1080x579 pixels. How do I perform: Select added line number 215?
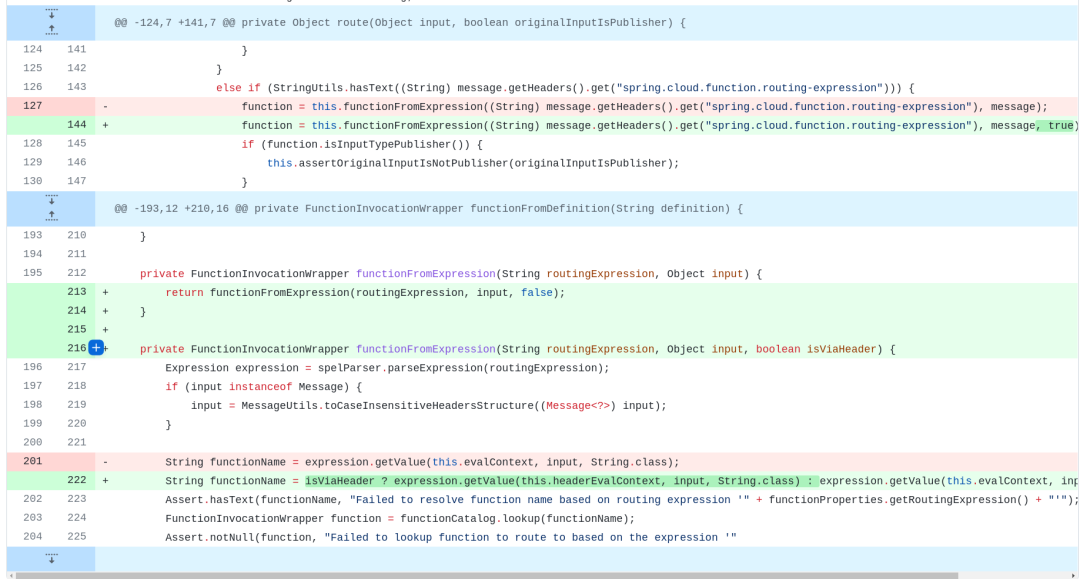76,329
